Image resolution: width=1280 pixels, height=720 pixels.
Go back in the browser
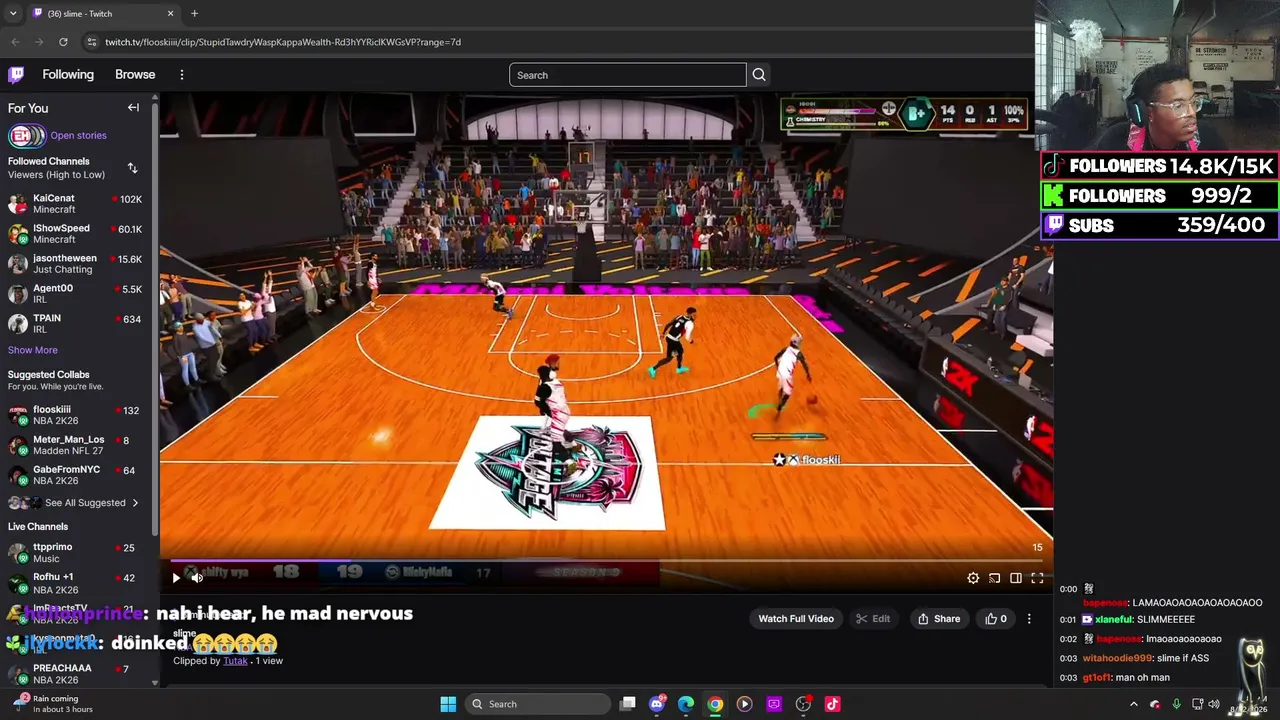point(15,42)
